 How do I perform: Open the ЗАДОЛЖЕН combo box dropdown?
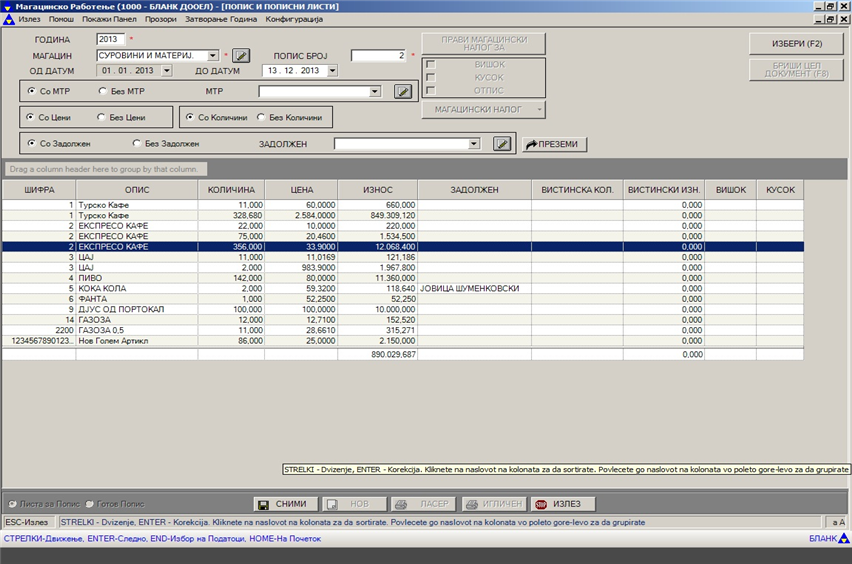[474, 144]
